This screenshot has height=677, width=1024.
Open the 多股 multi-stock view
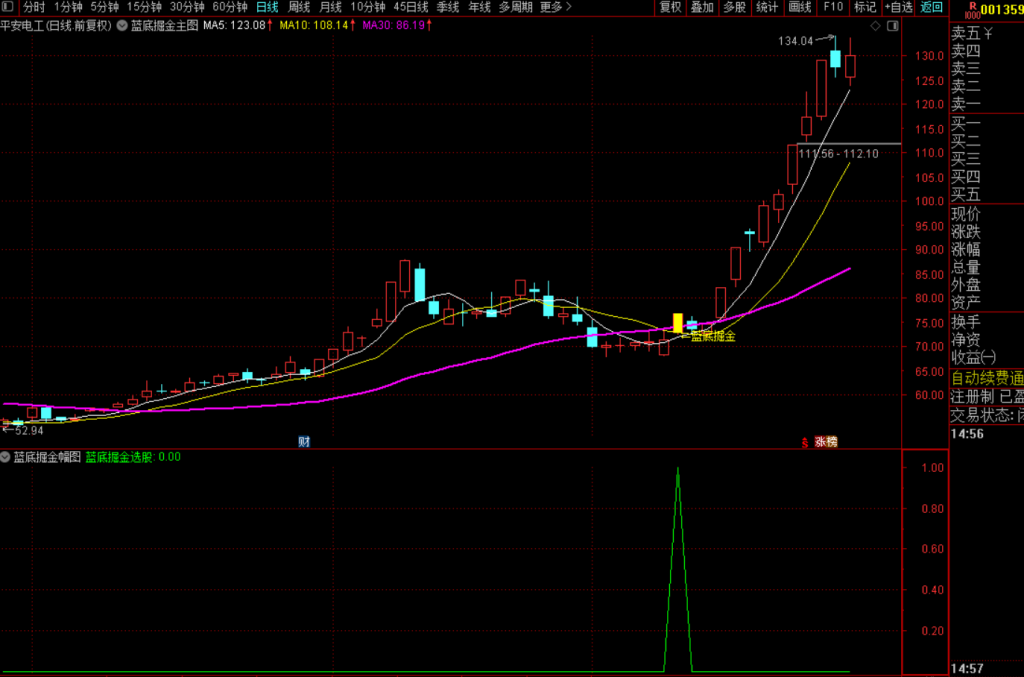(x=735, y=7)
